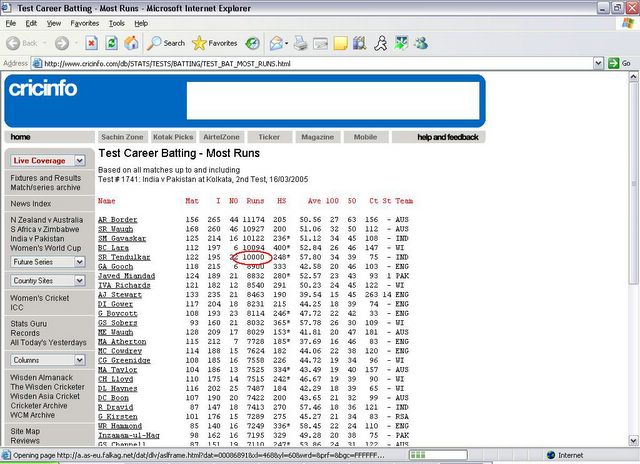This screenshot has width=640, height=464.
Task: Click the Forward arrow toolbar button
Action: coord(62,43)
